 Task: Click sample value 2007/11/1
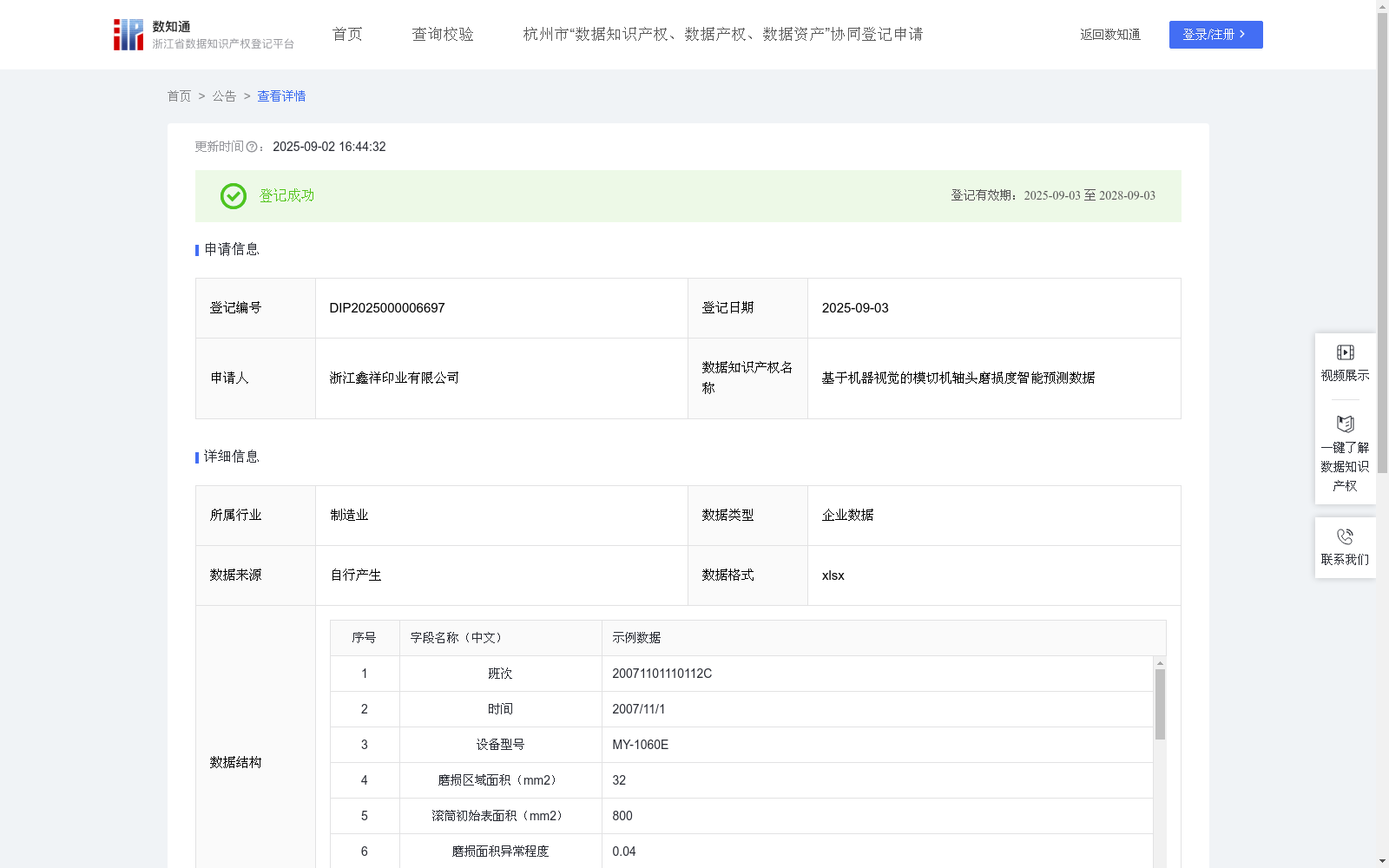[x=638, y=709]
